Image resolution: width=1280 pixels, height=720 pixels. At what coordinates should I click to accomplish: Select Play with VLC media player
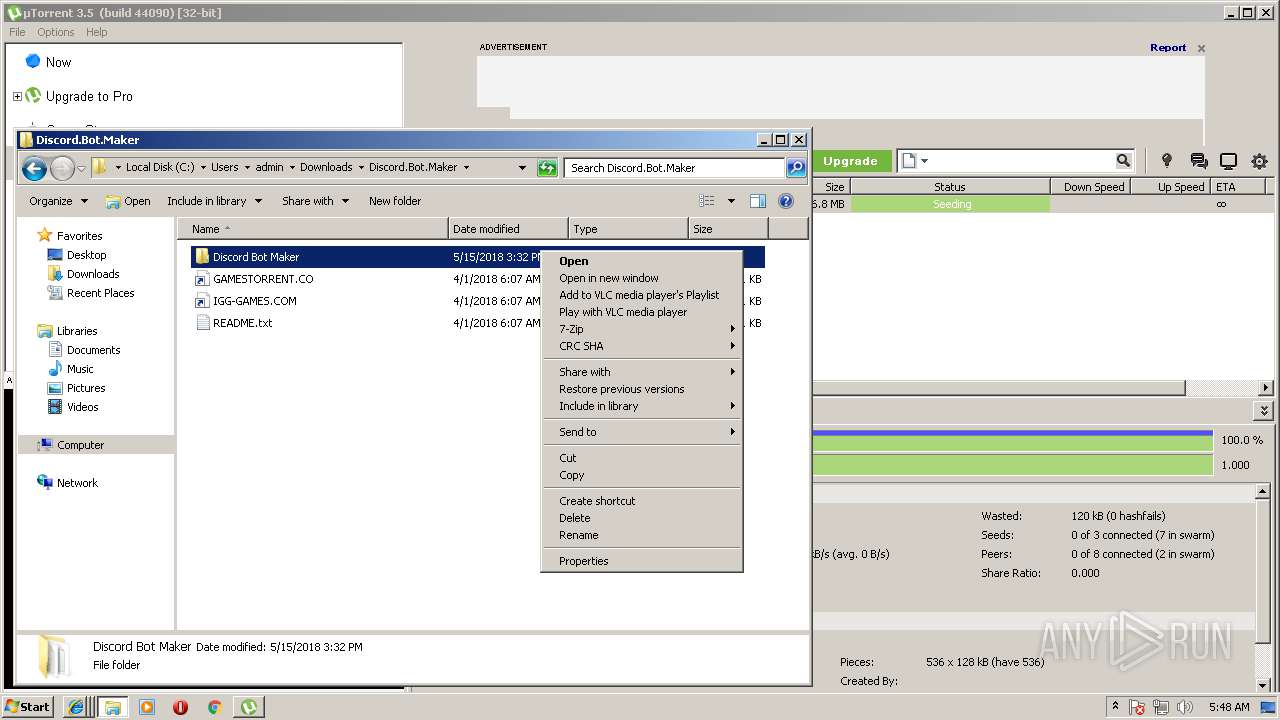641,312
